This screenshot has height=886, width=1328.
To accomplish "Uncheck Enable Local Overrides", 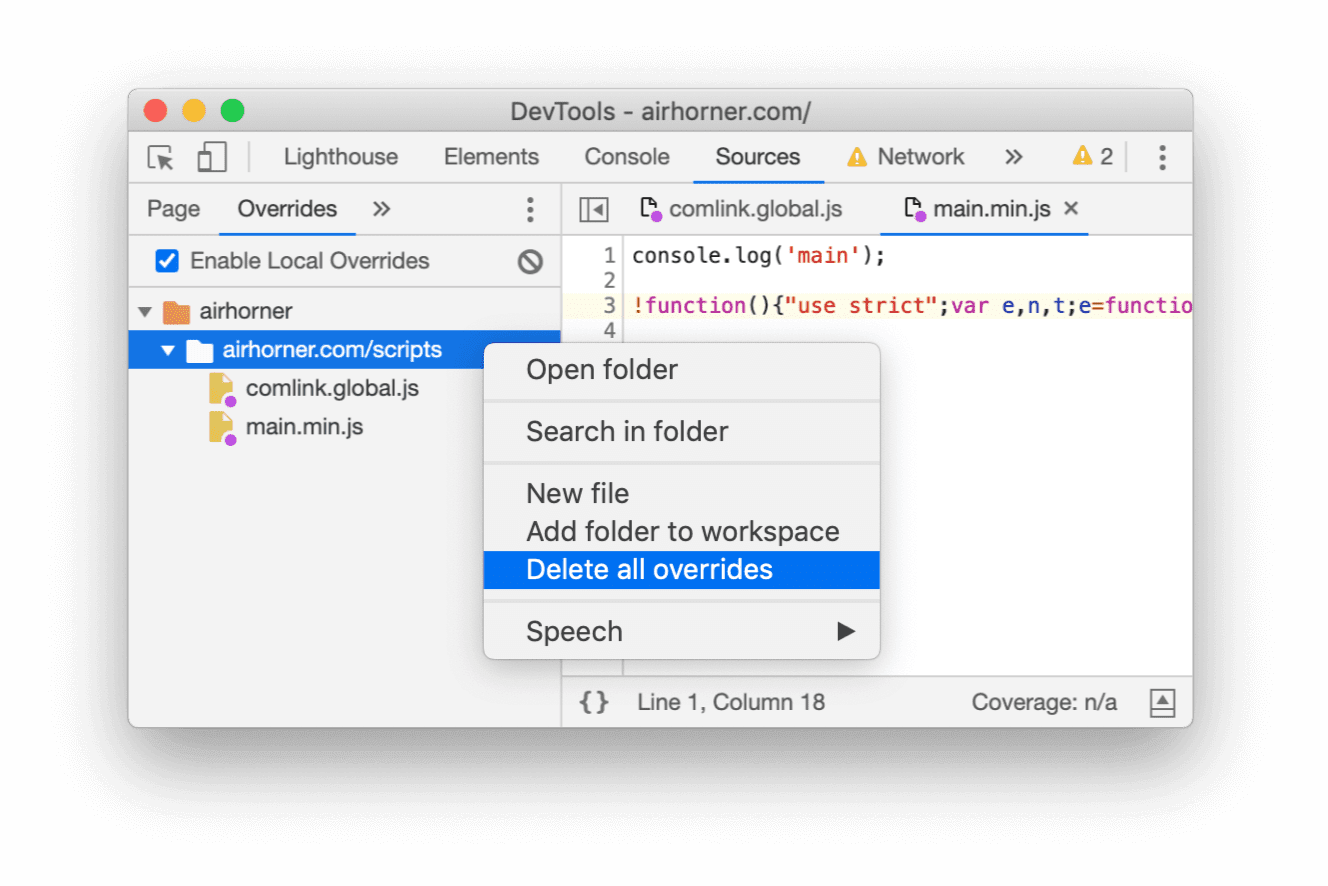I will [168, 261].
